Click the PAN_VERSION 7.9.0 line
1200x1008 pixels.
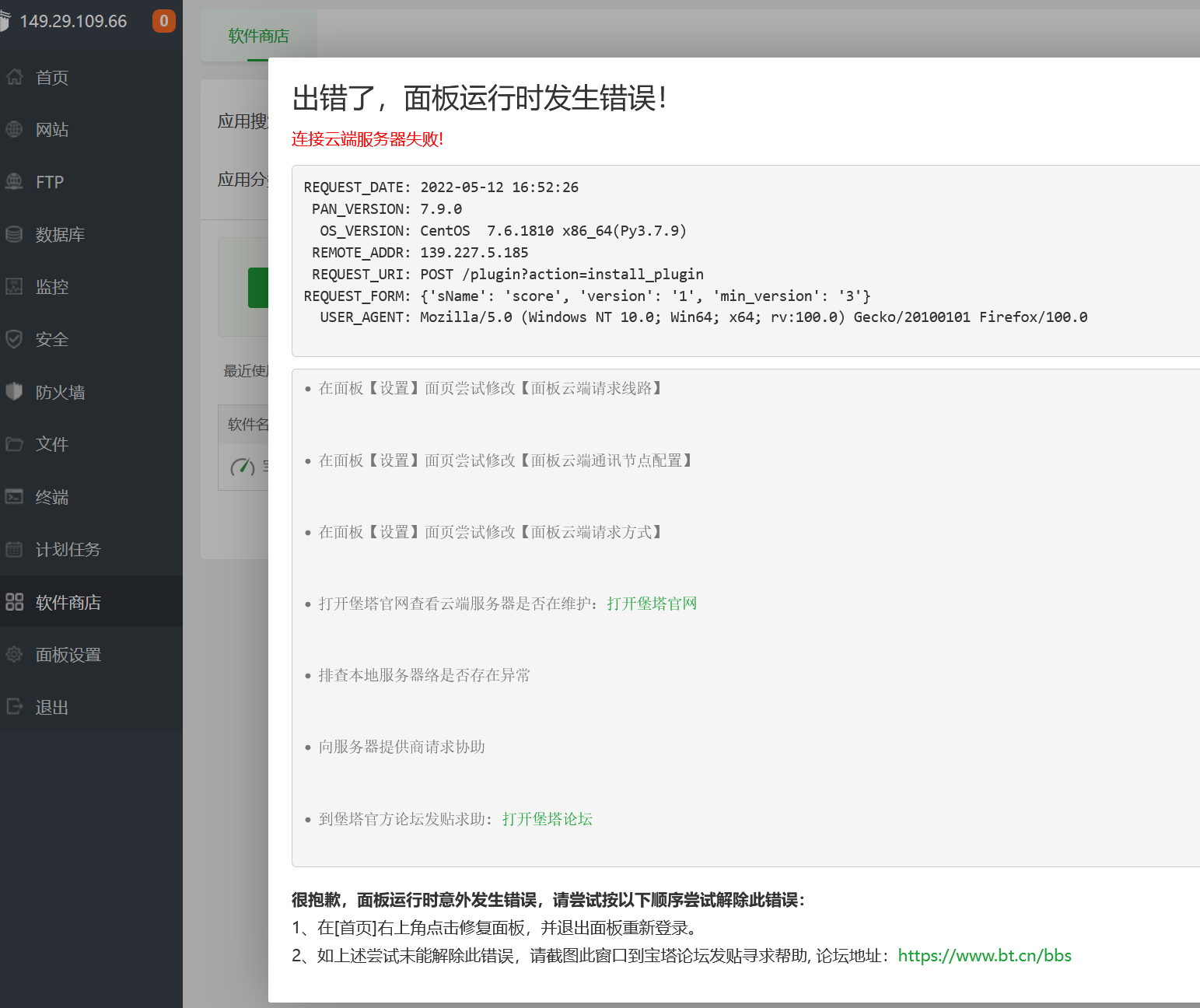(387, 209)
